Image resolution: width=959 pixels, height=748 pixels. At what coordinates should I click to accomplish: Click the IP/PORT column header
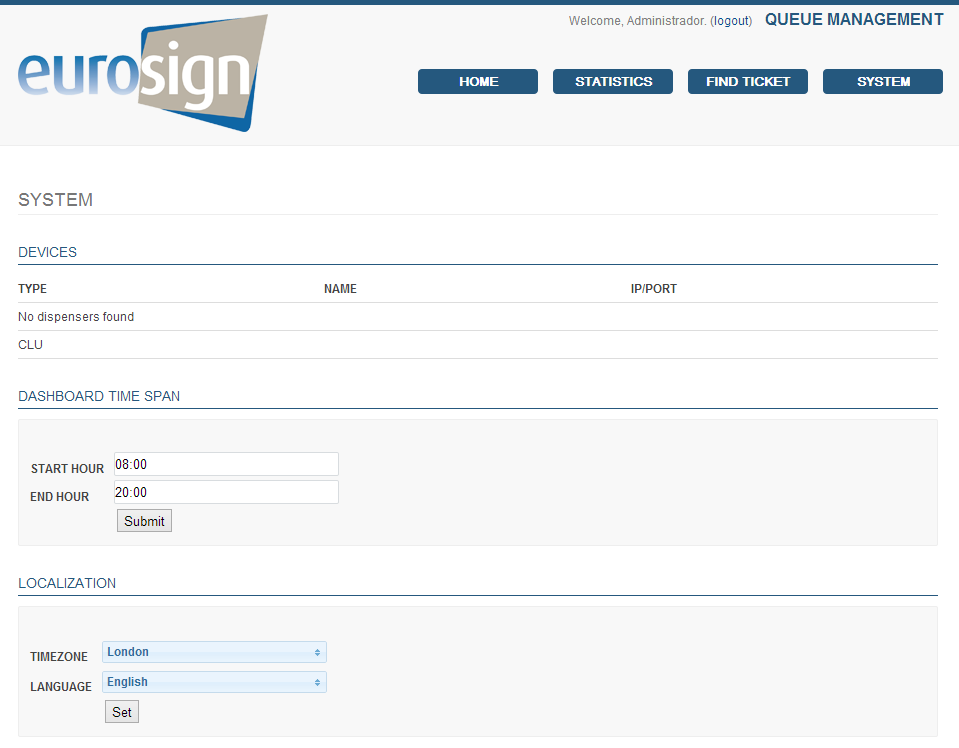653,289
